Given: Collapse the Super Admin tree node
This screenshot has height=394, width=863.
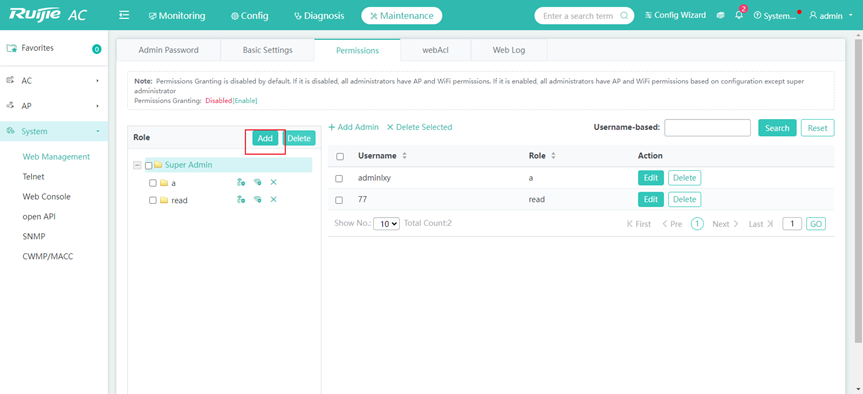Looking at the screenshot, I should 137,165.
